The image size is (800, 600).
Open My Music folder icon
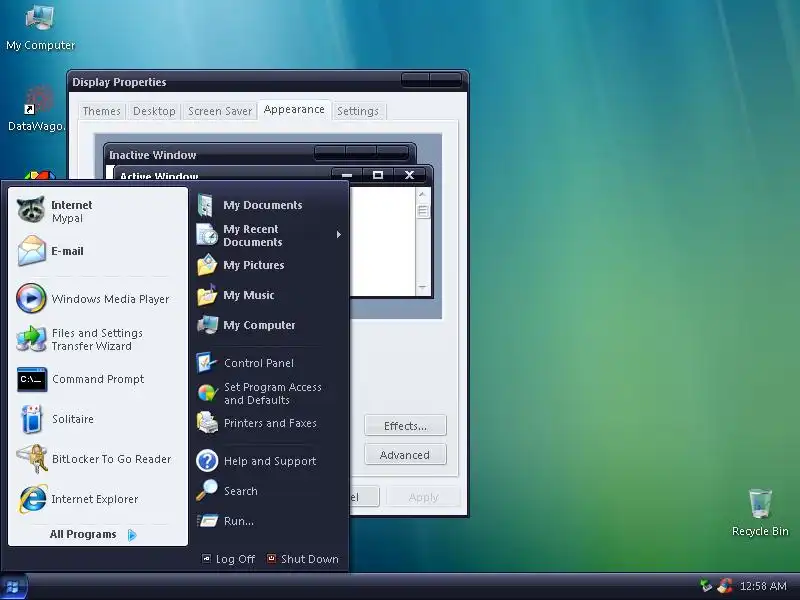(207, 295)
